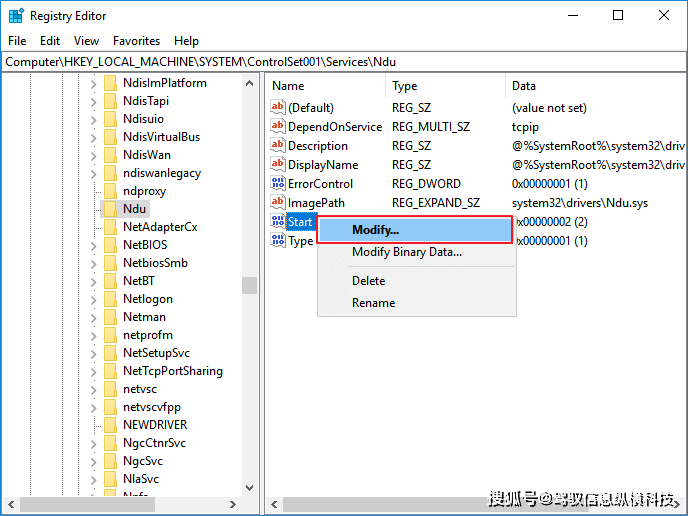
Task: Click the tree pane vertical scrollbar thumb
Action: pyautogui.click(x=249, y=285)
